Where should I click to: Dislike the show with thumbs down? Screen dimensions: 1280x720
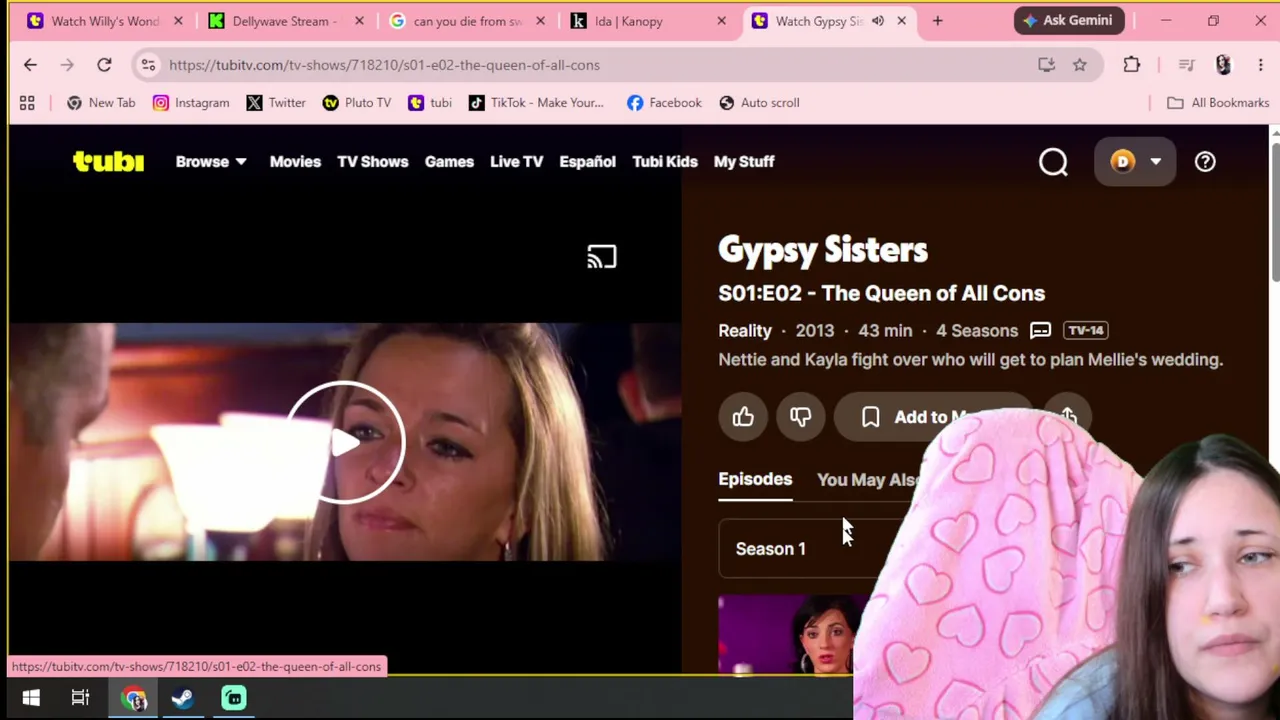click(800, 417)
